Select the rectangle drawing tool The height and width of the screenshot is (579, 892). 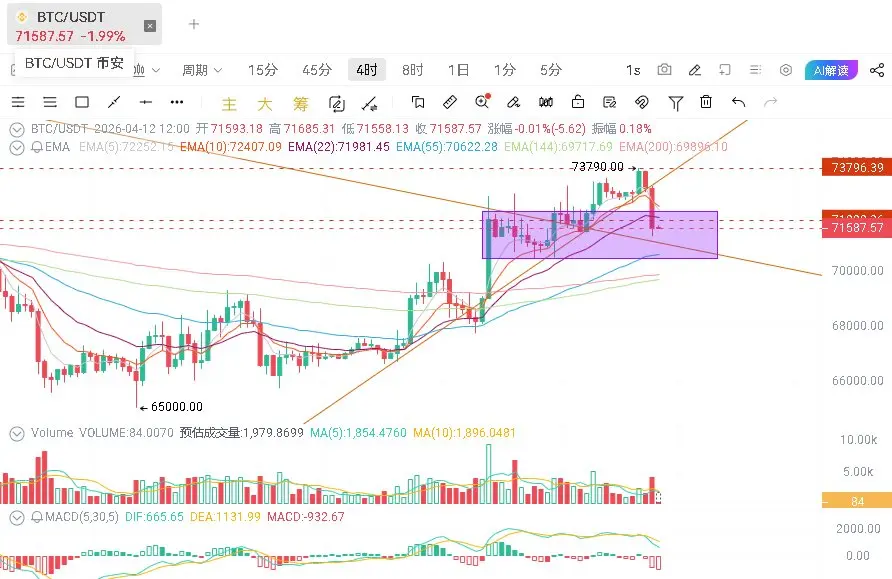click(82, 102)
